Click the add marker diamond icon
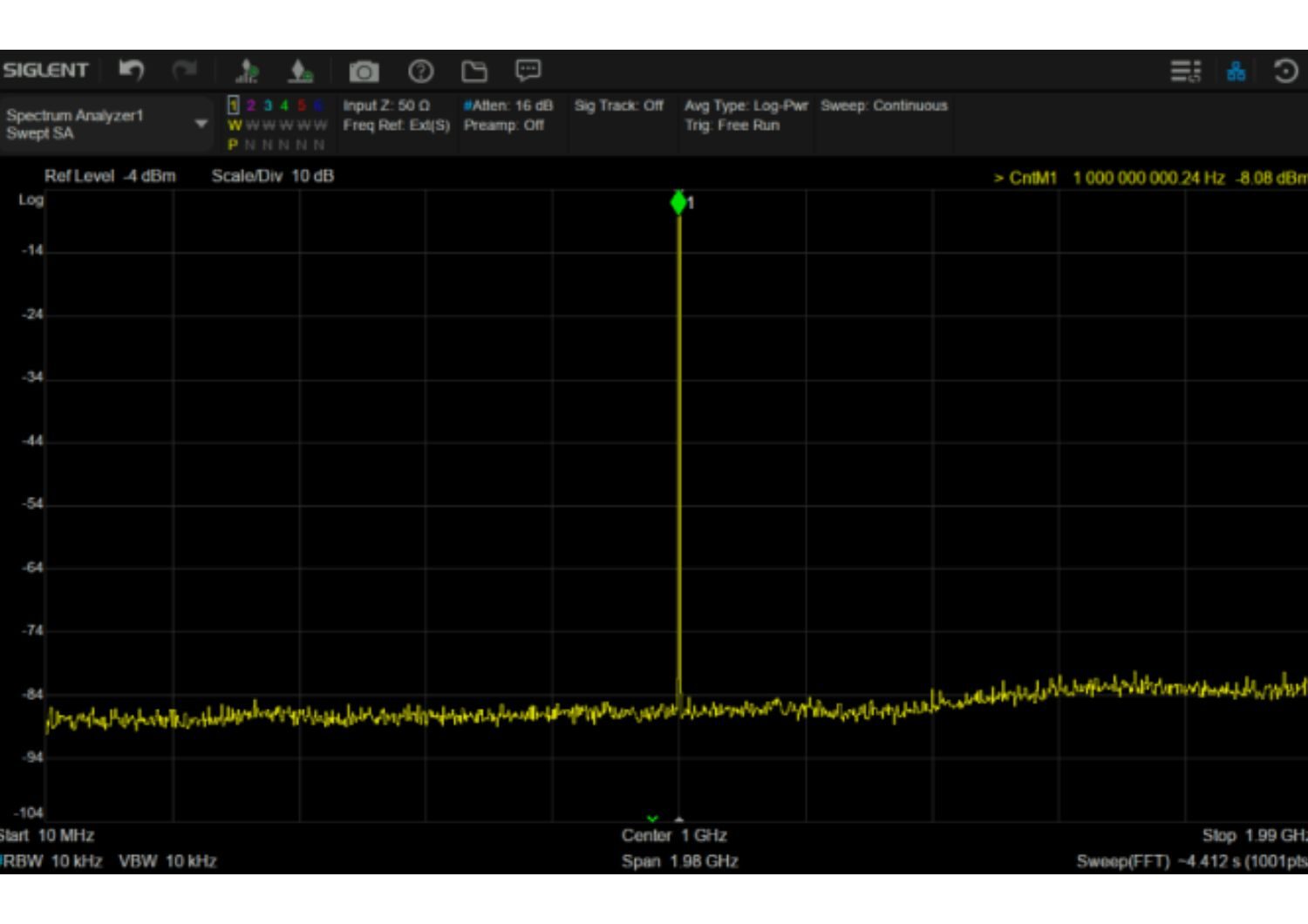Screen dimensions: 1308x924 (x=300, y=71)
